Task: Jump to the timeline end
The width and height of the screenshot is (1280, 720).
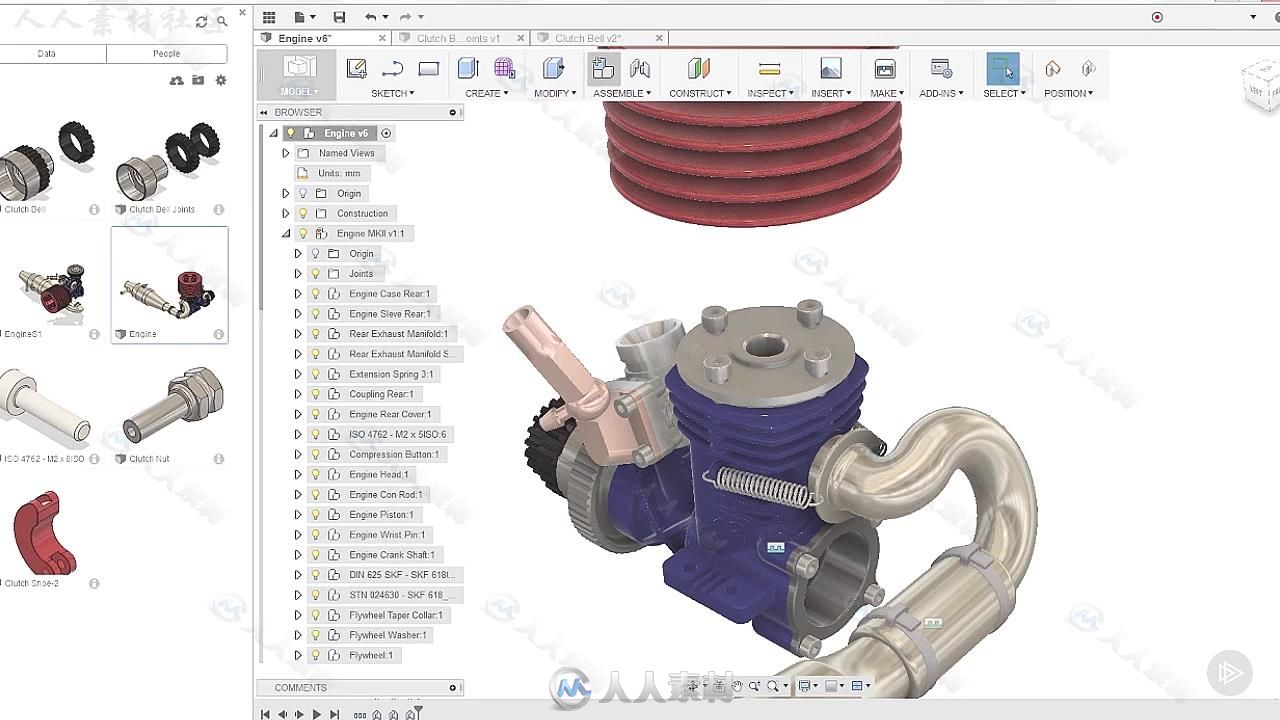Action: (334, 714)
